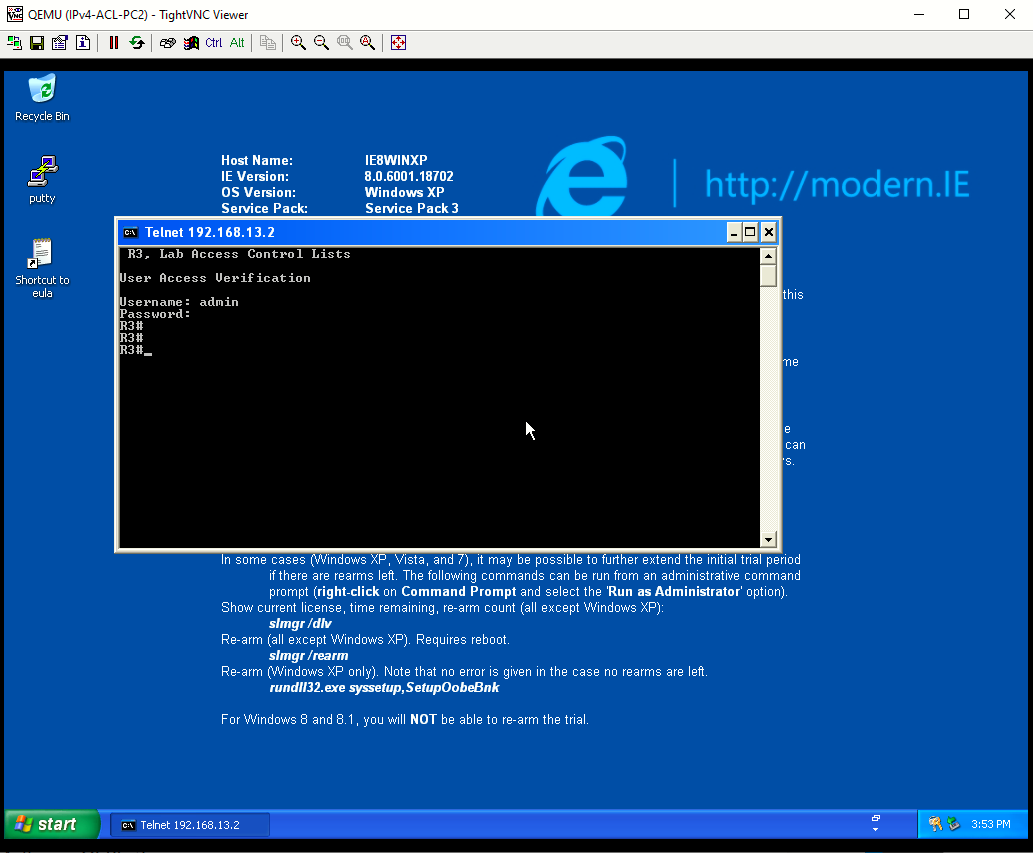Click 'rundll32.exe syssetup,SetupOobeBnk' text
The width and height of the screenshot is (1033, 853).
[x=384, y=688]
